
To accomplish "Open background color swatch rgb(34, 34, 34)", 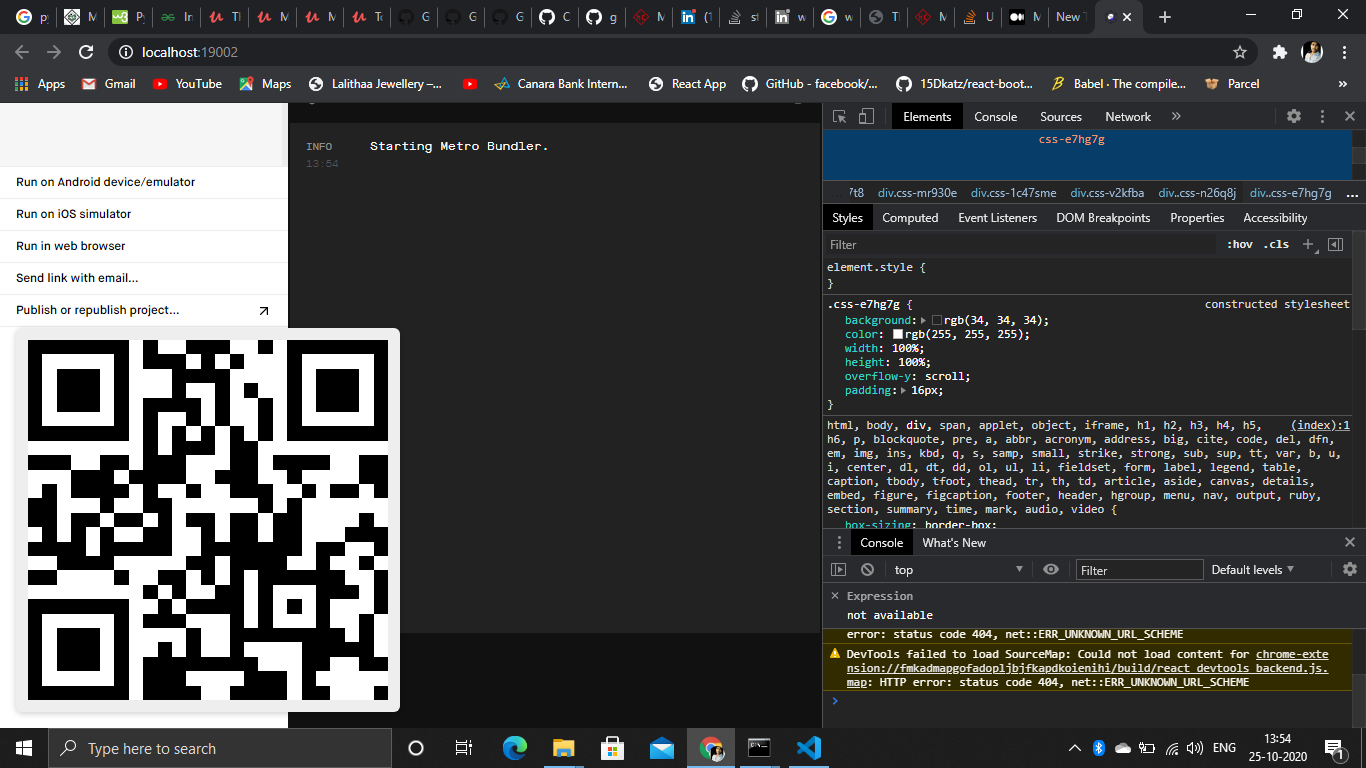I will pyautogui.click(x=937, y=320).
